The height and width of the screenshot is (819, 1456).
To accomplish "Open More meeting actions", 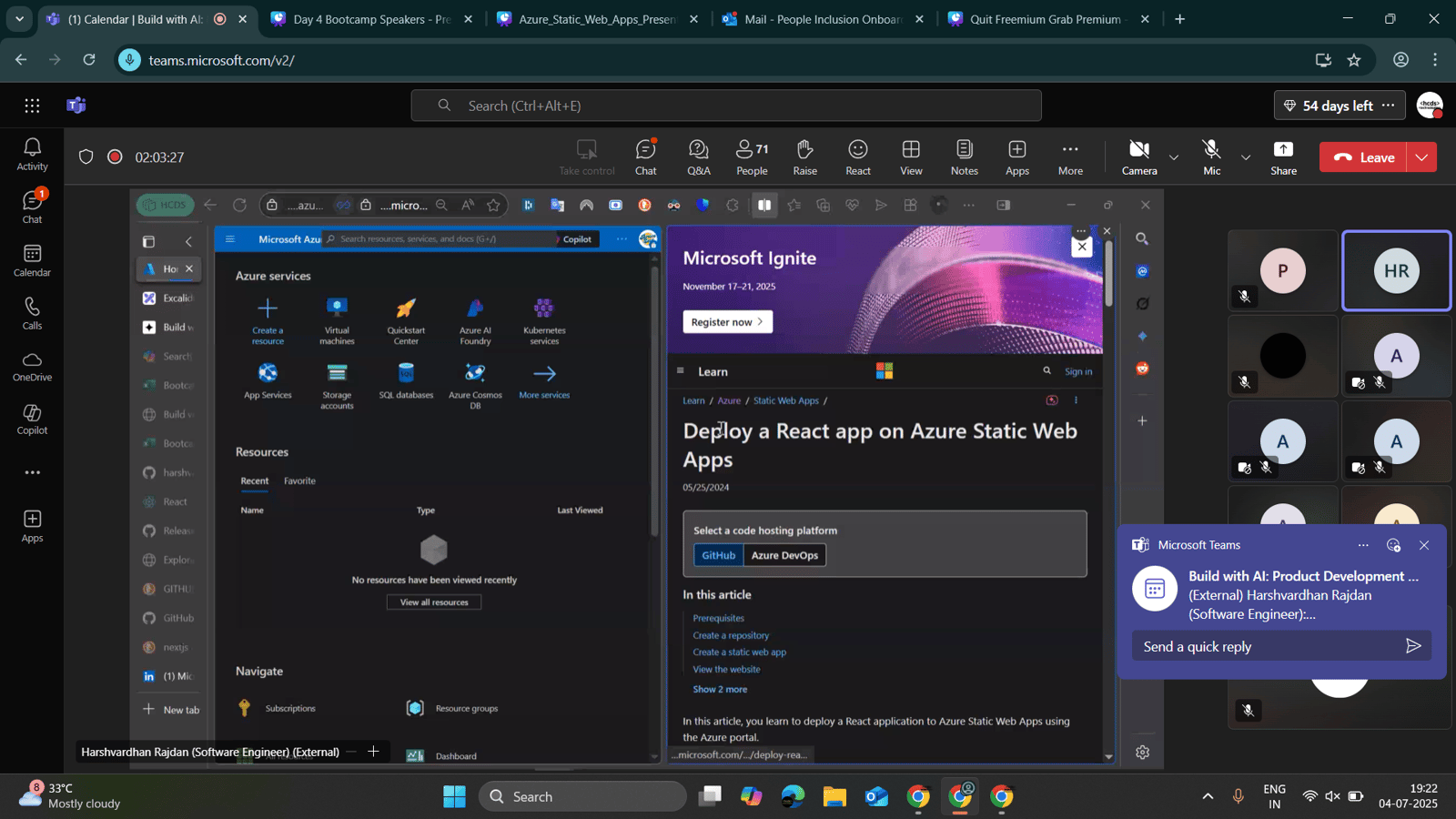I will pyautogui.click(x=1070, y=157).
